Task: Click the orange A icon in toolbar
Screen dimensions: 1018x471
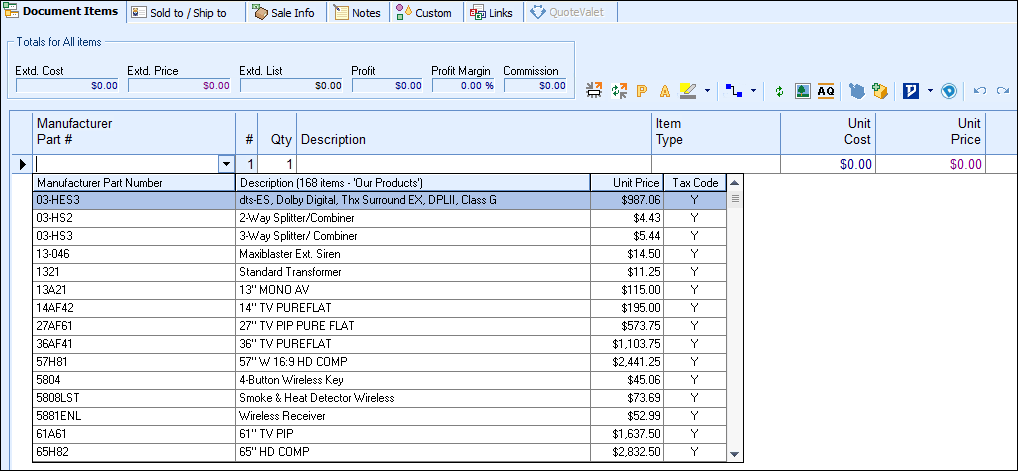Action: (x=664, y=91)
